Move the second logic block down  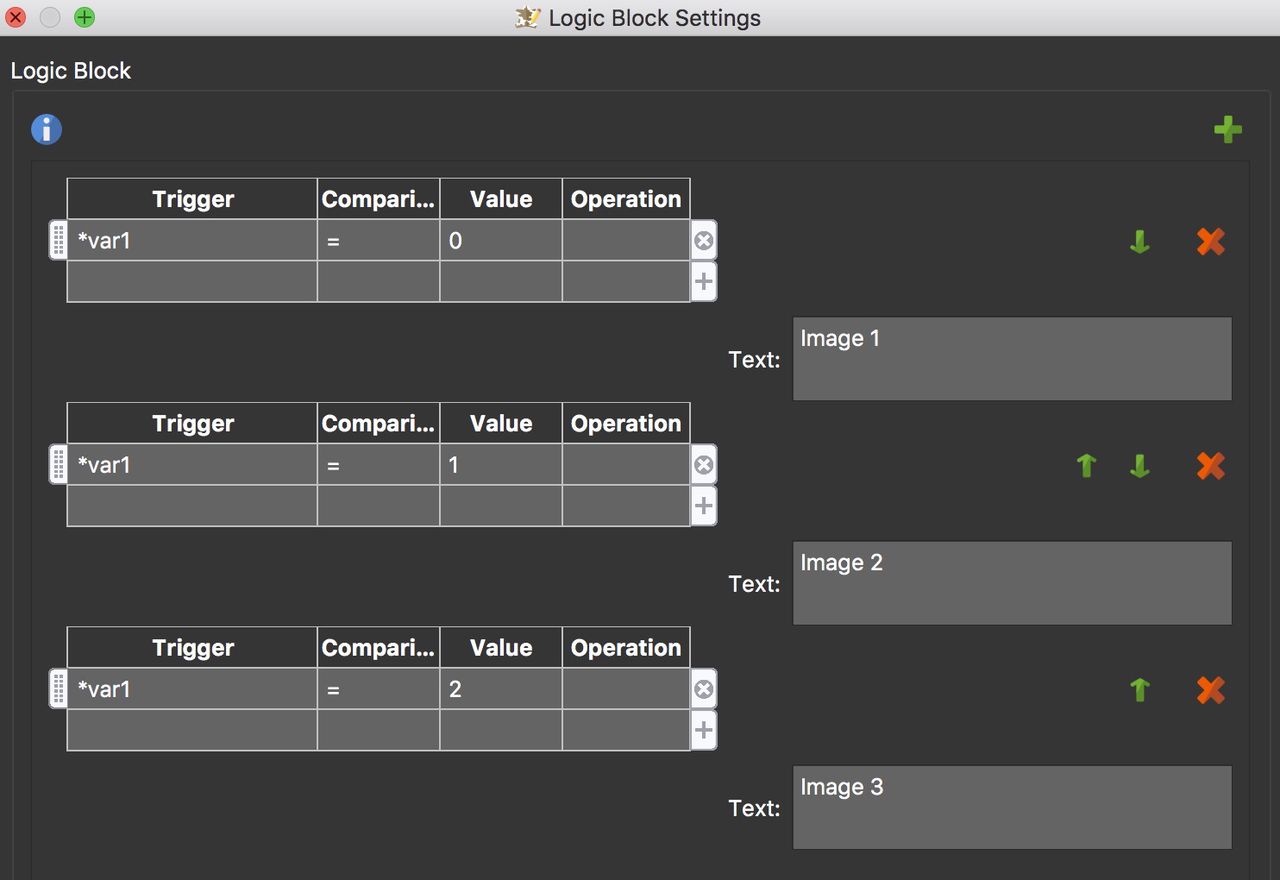pyautogui.click(x=1139, y=465)
